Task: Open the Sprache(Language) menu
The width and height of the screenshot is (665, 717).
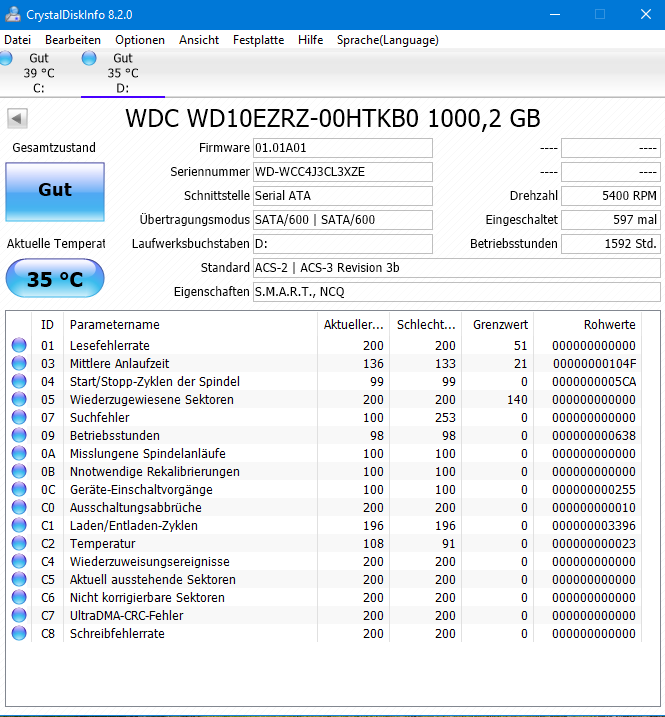Action: pyautogui.click(x=388, y=40)
